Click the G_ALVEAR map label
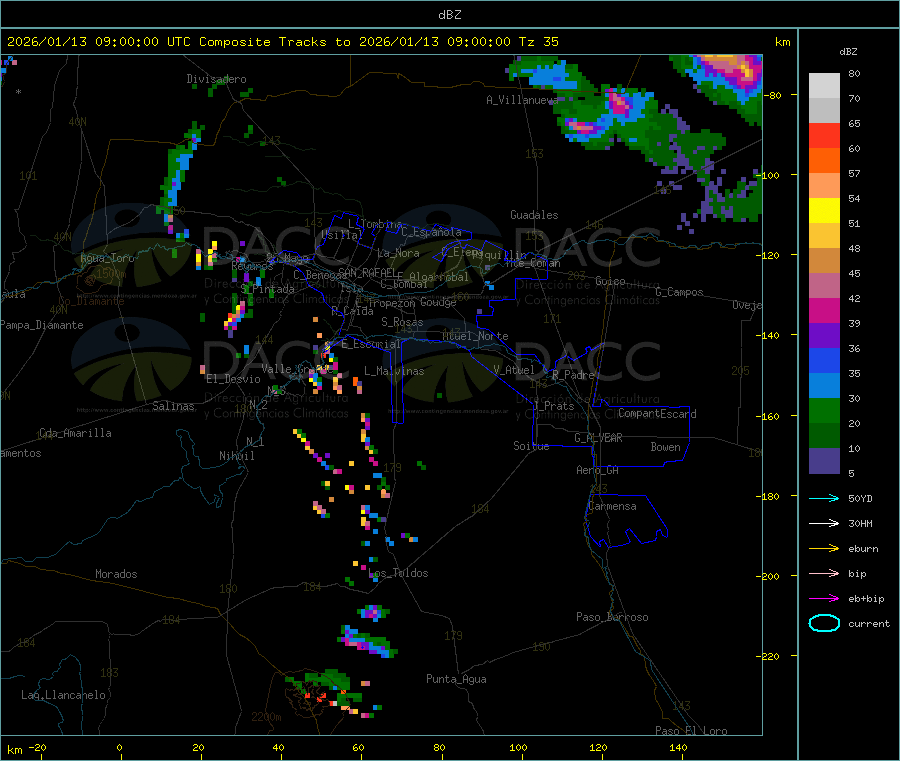Screen dimensions: 900x761 [598, 438]
